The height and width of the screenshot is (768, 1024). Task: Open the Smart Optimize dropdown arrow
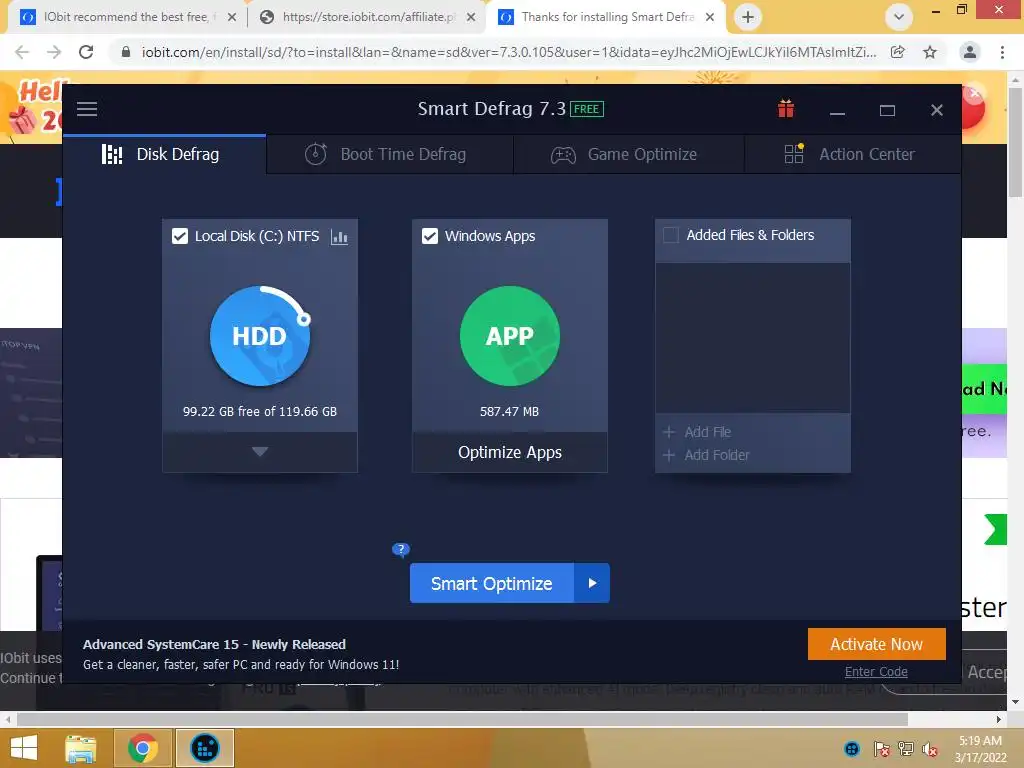[592, 583]
